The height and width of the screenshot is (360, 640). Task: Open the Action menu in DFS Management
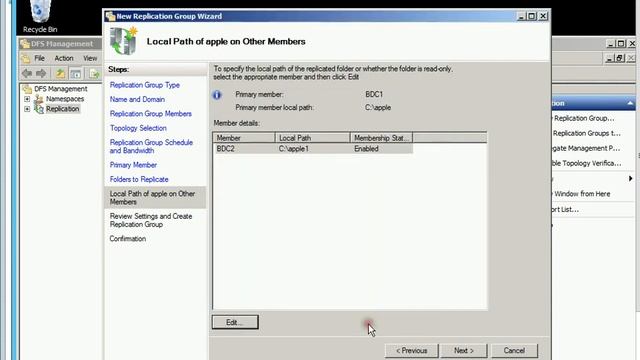(x=64, y=58)
